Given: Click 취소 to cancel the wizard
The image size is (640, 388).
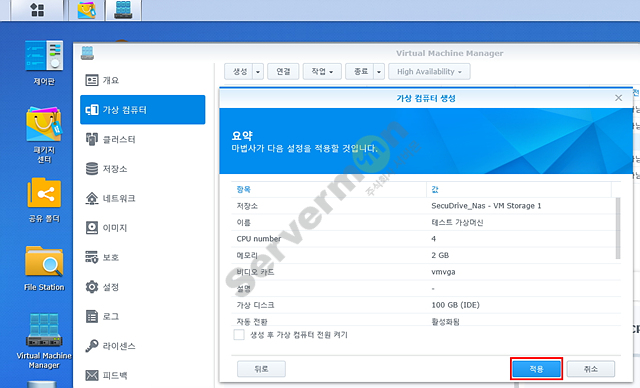Looking at the screenshot, I should click(x=591, y=369).
